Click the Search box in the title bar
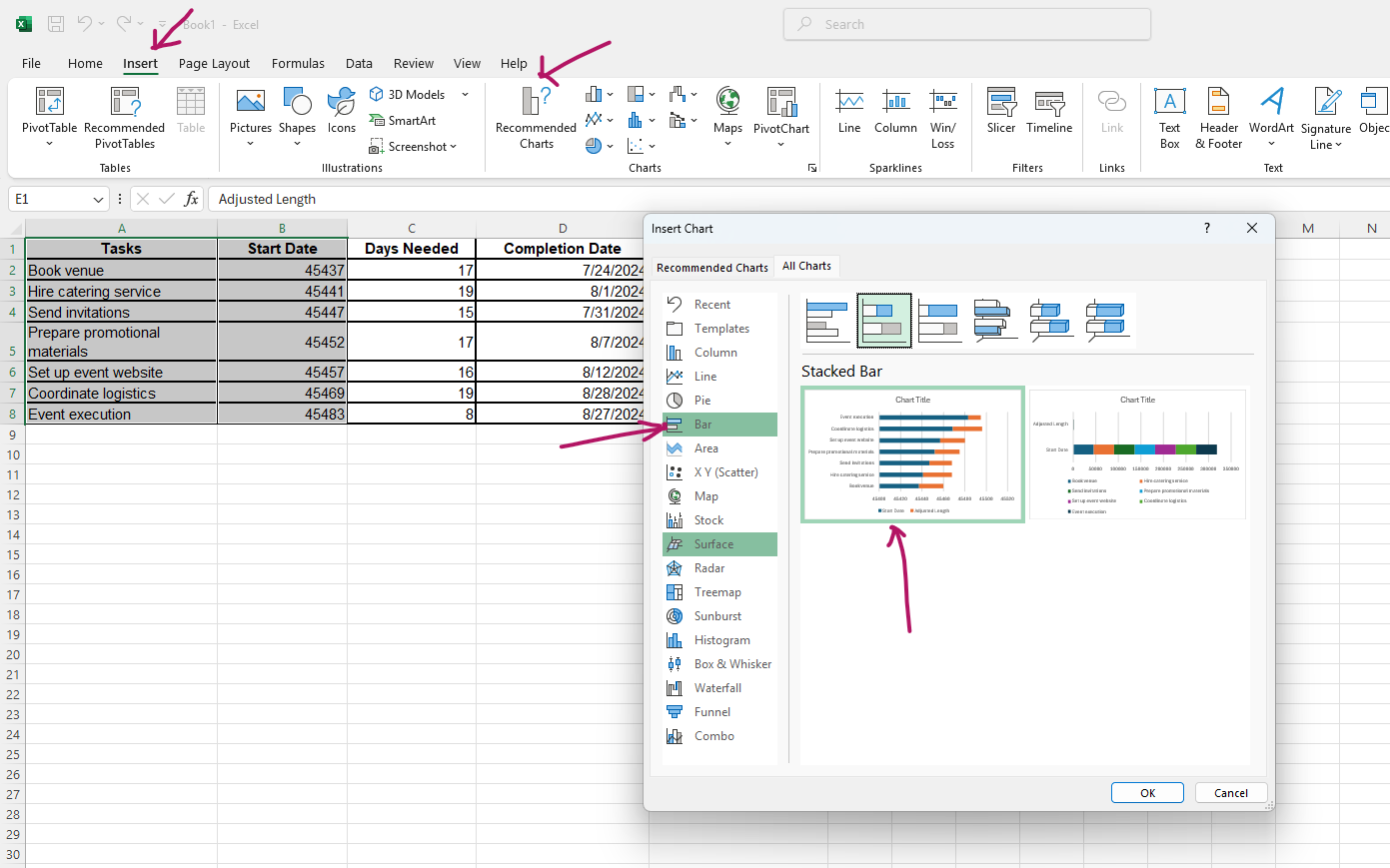The image size is (1390, 868). coord(967,24)
